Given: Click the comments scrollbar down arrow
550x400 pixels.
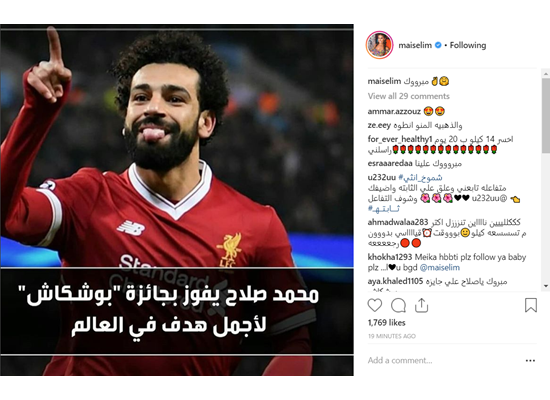Looking at the screenshot, I should tap(546, 286).
